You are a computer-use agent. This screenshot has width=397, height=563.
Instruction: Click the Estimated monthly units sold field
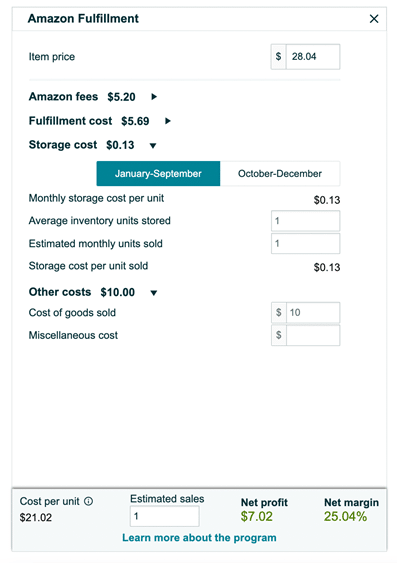[x=305, y=243]
